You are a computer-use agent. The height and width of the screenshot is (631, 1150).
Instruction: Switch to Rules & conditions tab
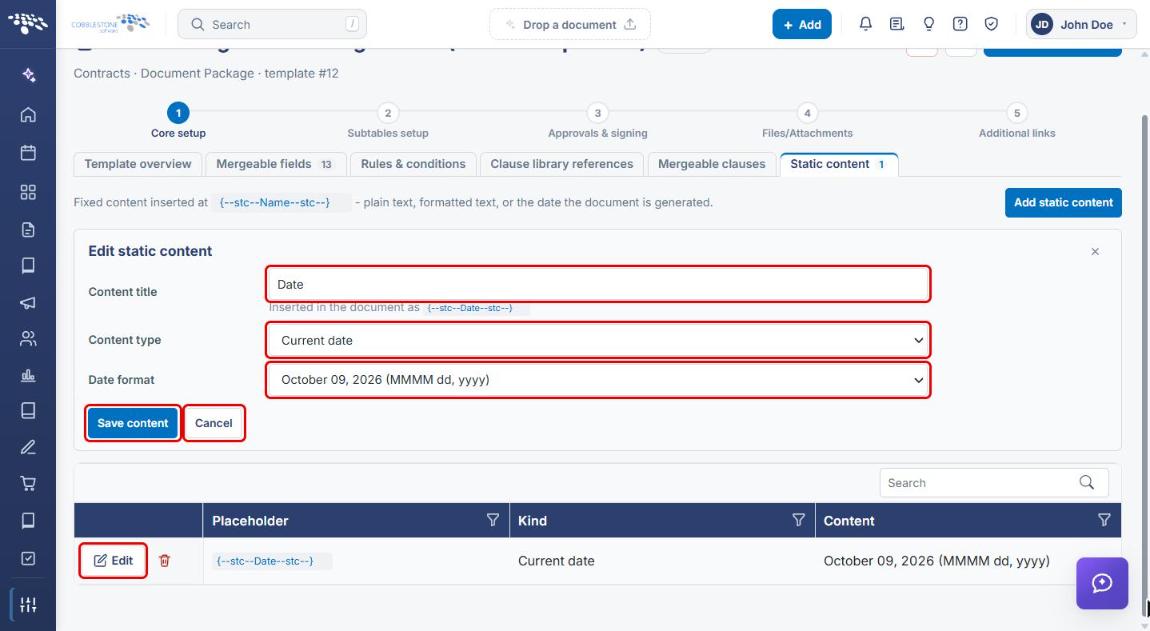413,164
